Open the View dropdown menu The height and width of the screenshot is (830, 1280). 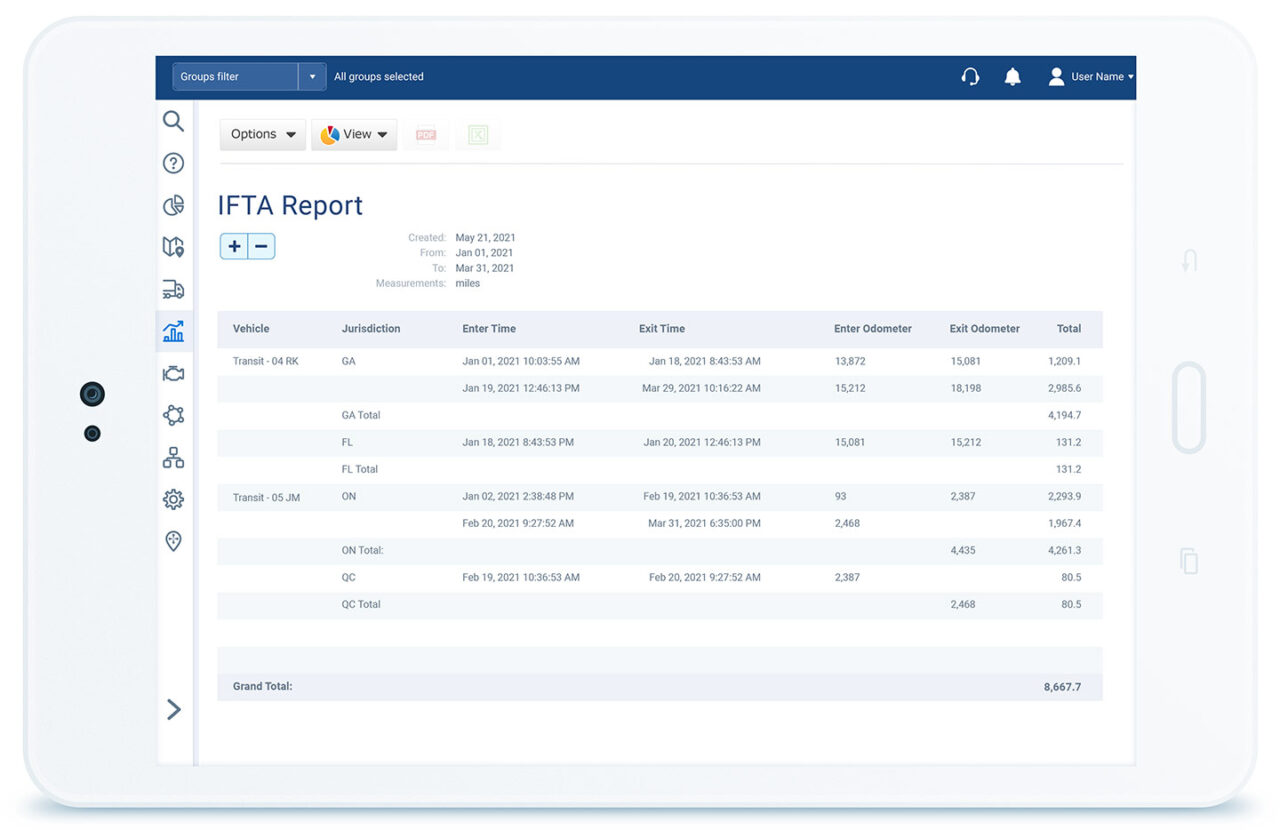pyautogui.click(x=354, y=134)
